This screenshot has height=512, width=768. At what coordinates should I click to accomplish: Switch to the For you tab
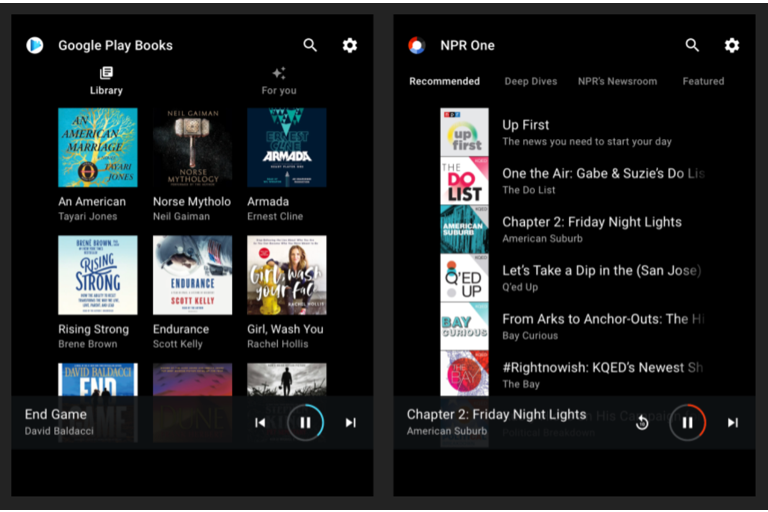coord(279,81)
